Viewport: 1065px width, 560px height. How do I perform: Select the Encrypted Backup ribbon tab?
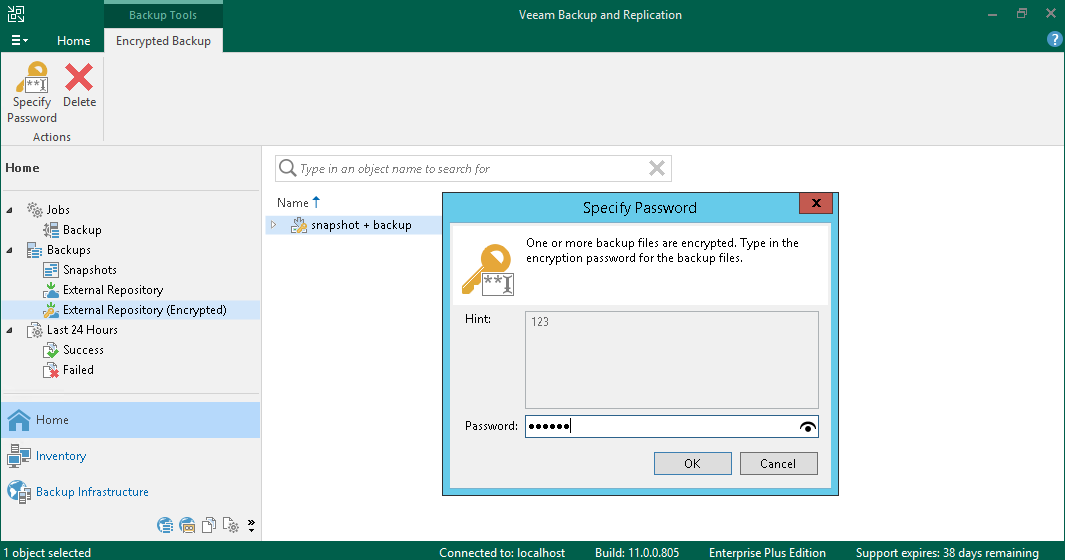pyautogui.click(x=163, y=41)
